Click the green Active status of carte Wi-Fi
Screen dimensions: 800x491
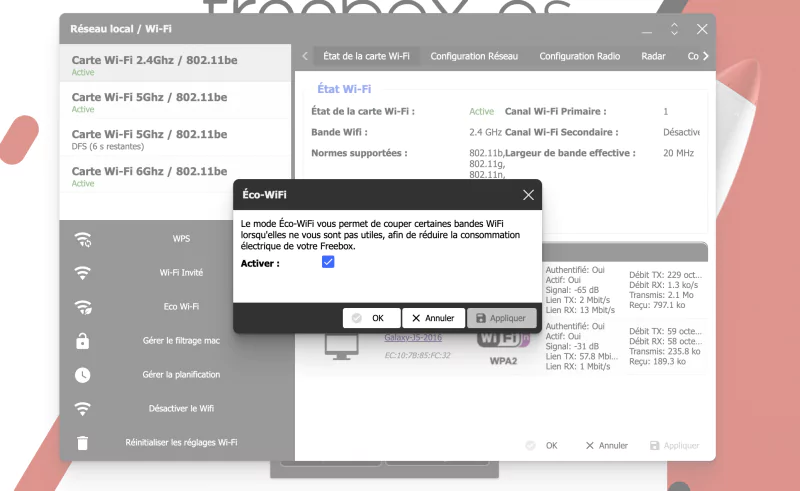482,111
